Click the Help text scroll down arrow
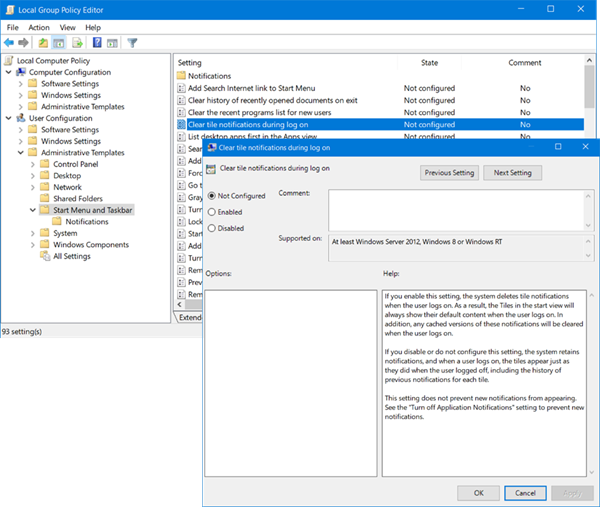 coord(592,472)
